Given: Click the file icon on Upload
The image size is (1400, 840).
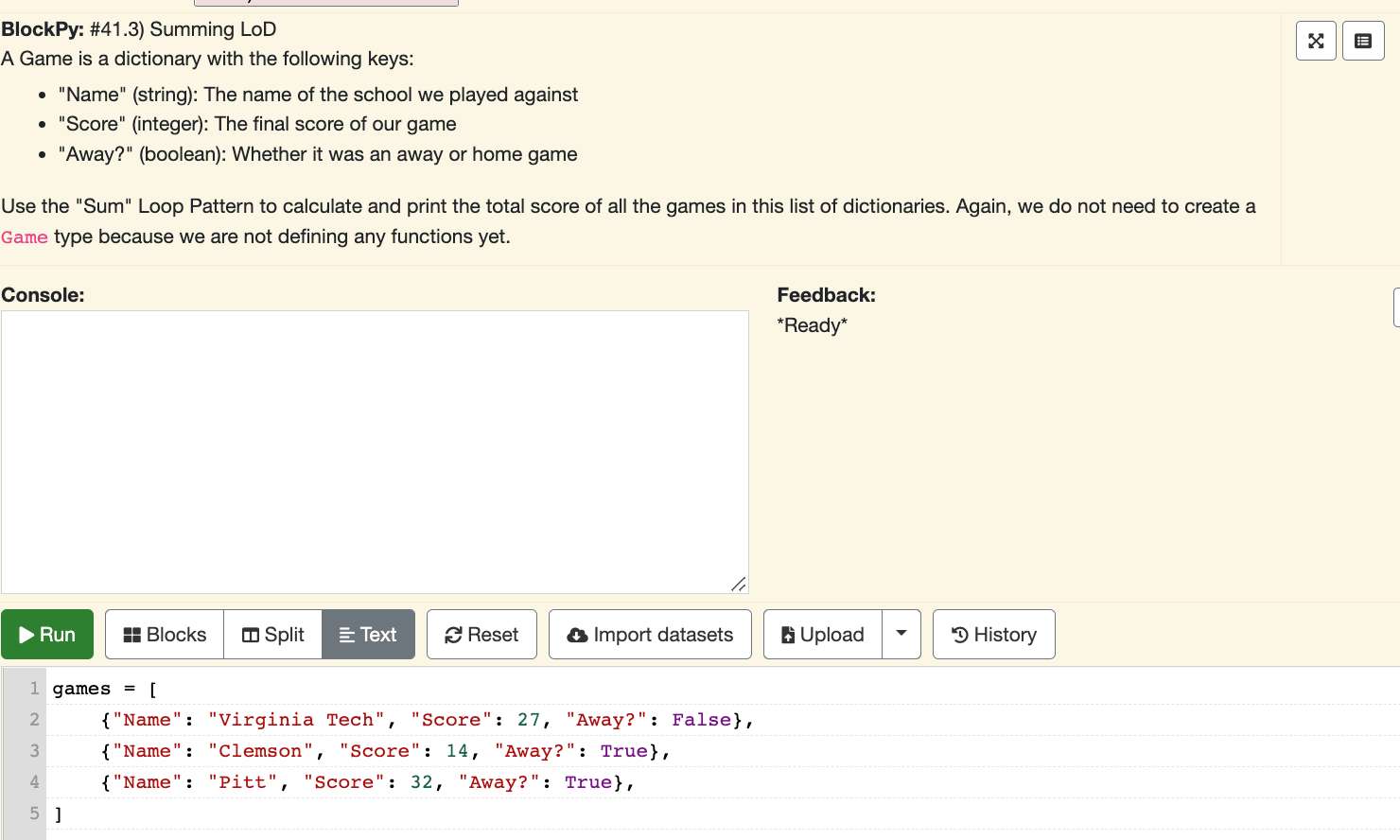Looking at the screenshot, I should click(788, 634).
